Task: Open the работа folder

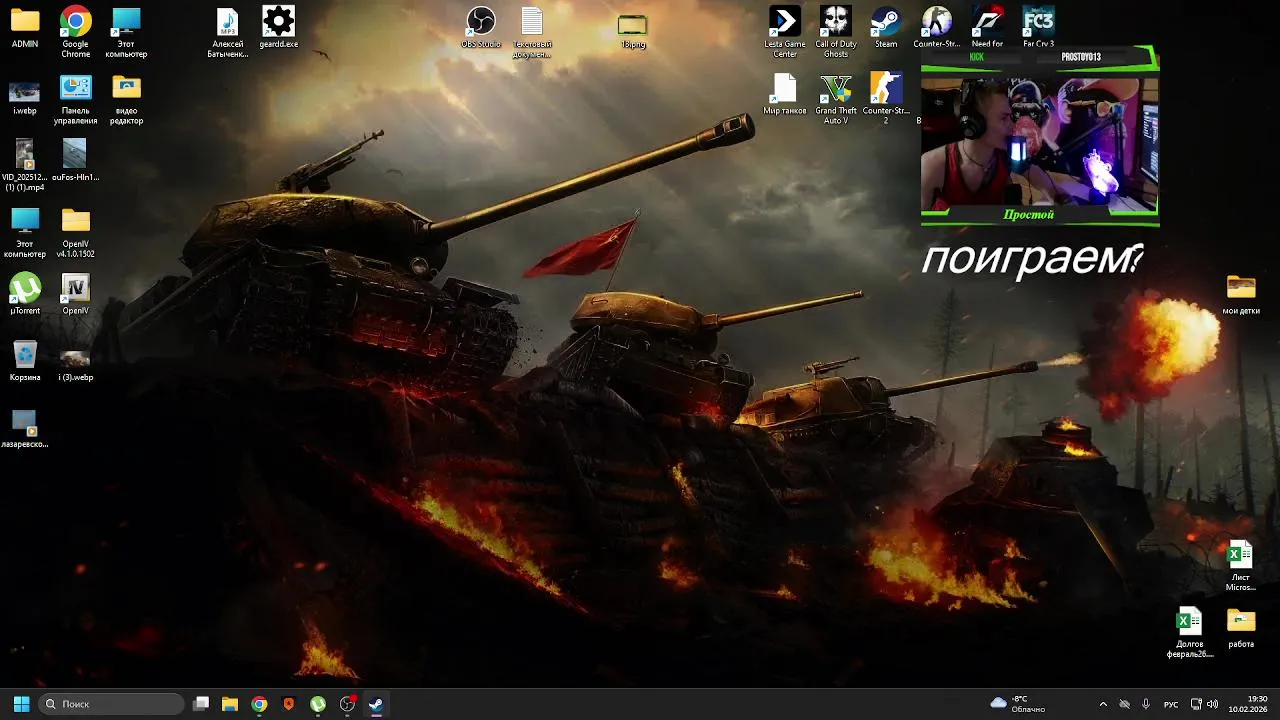Action: [x=1241, y=628]
